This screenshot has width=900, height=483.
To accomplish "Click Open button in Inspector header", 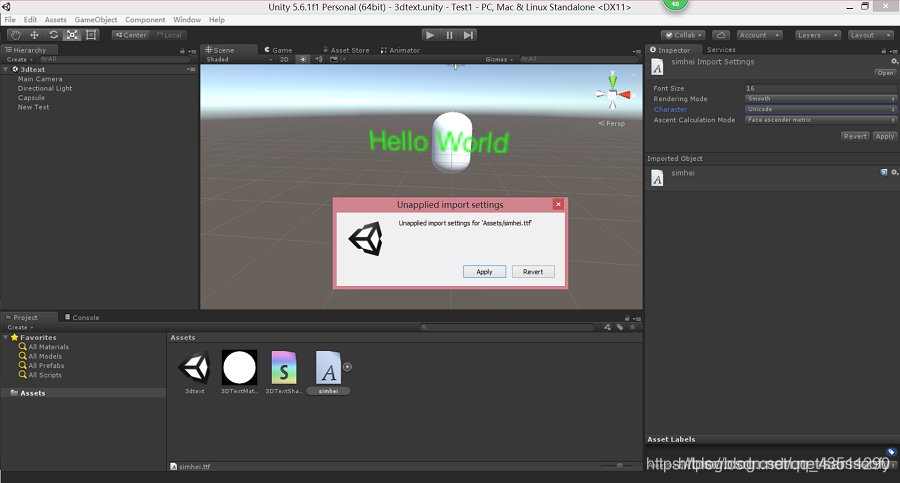I will (x=885, y=73).
